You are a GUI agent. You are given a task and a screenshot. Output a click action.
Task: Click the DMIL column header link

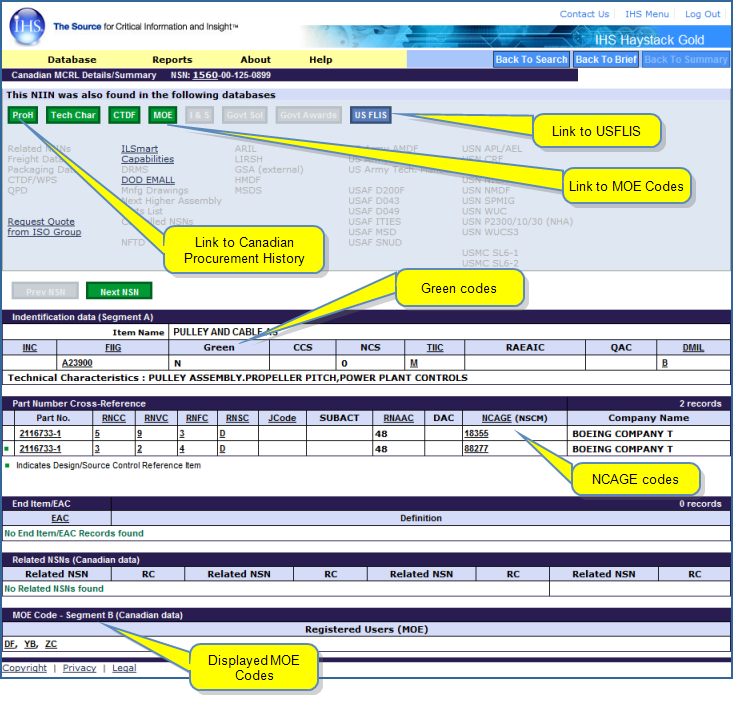click(693, 348)
